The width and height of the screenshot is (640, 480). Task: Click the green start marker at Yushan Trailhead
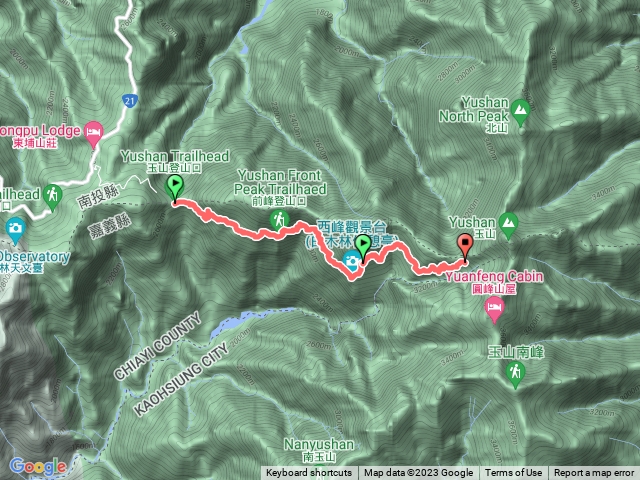[175, 188]
